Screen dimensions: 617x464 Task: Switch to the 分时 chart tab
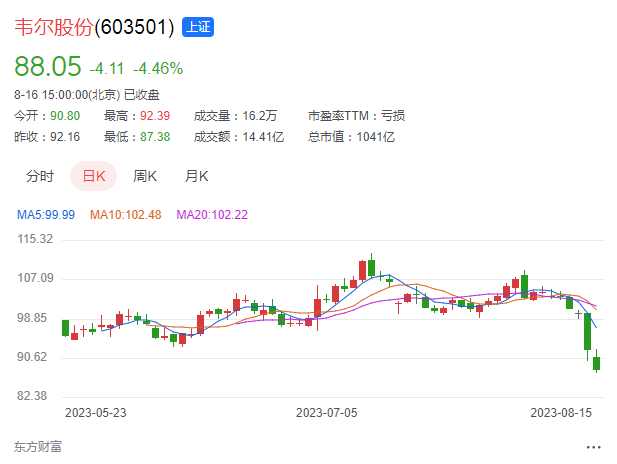click(40, 176)
